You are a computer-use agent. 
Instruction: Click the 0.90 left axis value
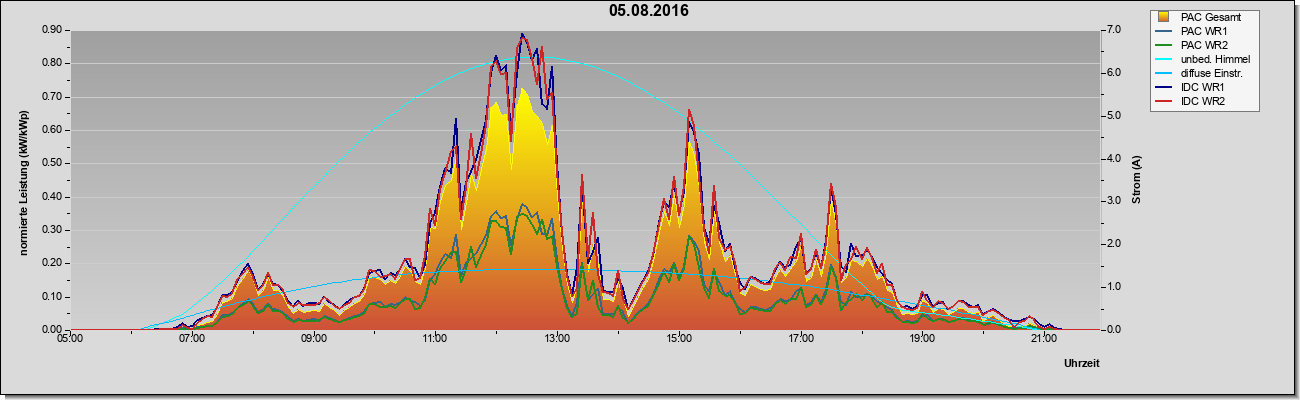pos(53,30)
